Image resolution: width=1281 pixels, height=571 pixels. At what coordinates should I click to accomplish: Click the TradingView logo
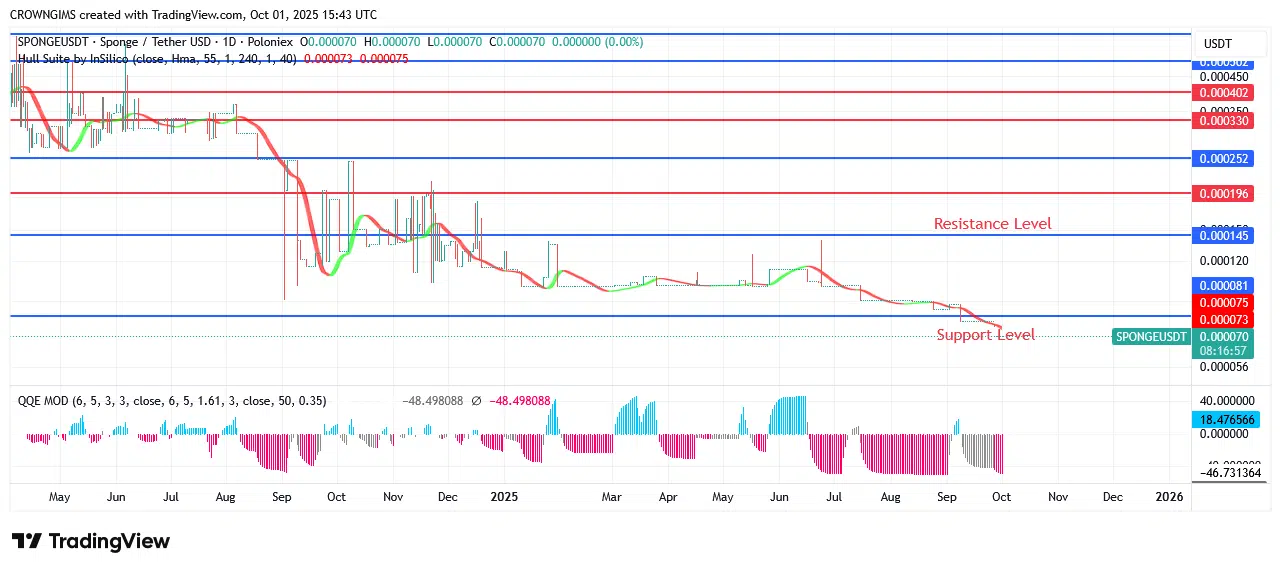[x=91, y=541]
